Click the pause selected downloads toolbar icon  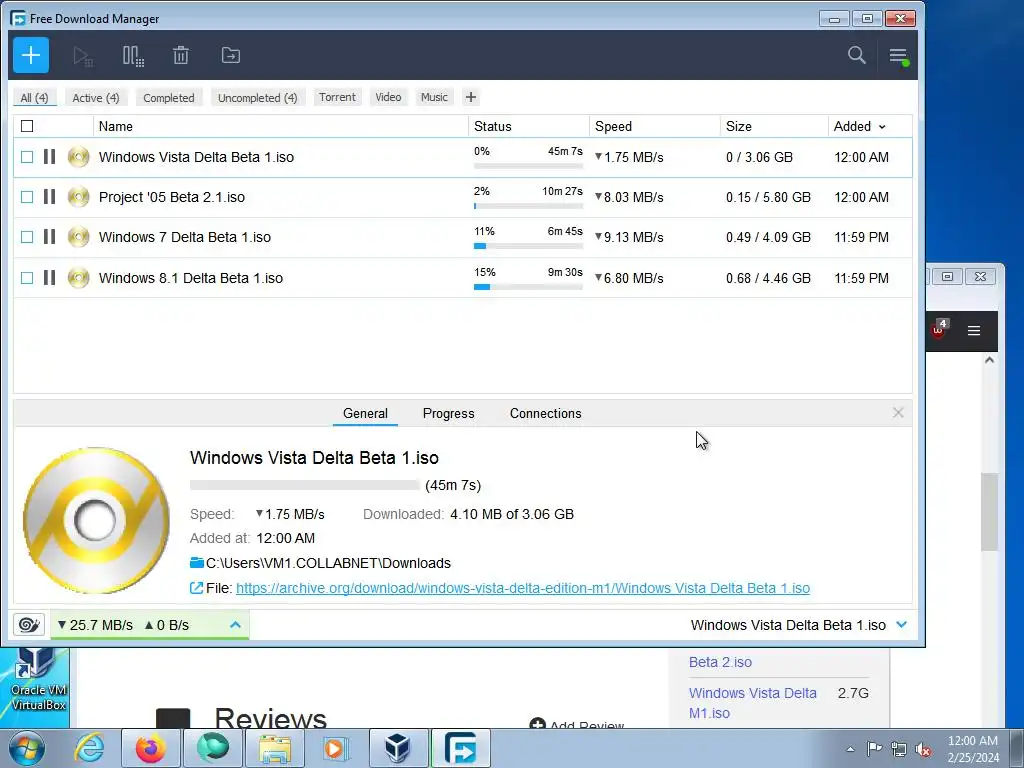click(x=133, y=56)
